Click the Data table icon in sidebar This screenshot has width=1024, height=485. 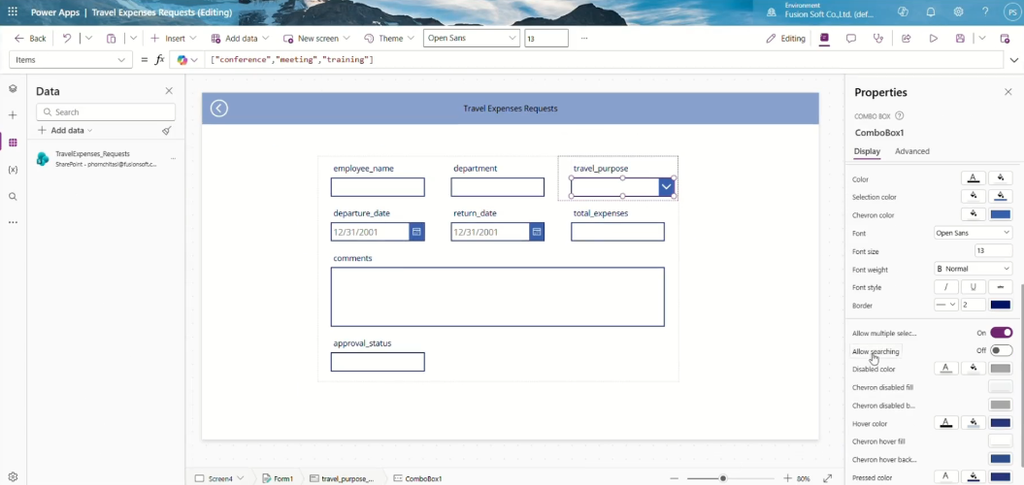[12, 142]
